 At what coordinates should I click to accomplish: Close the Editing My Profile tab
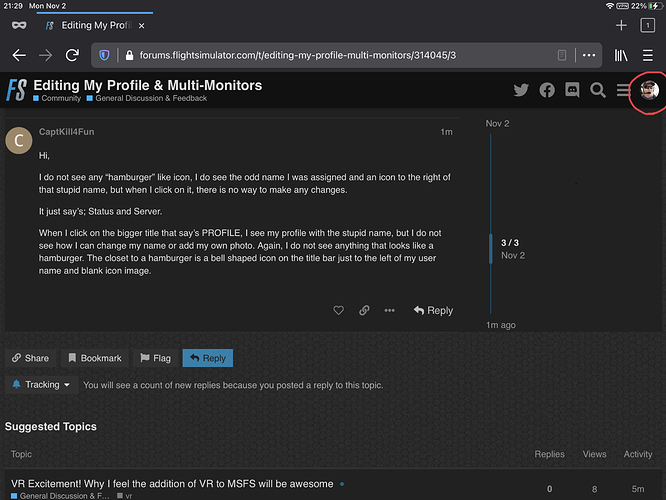141,26
